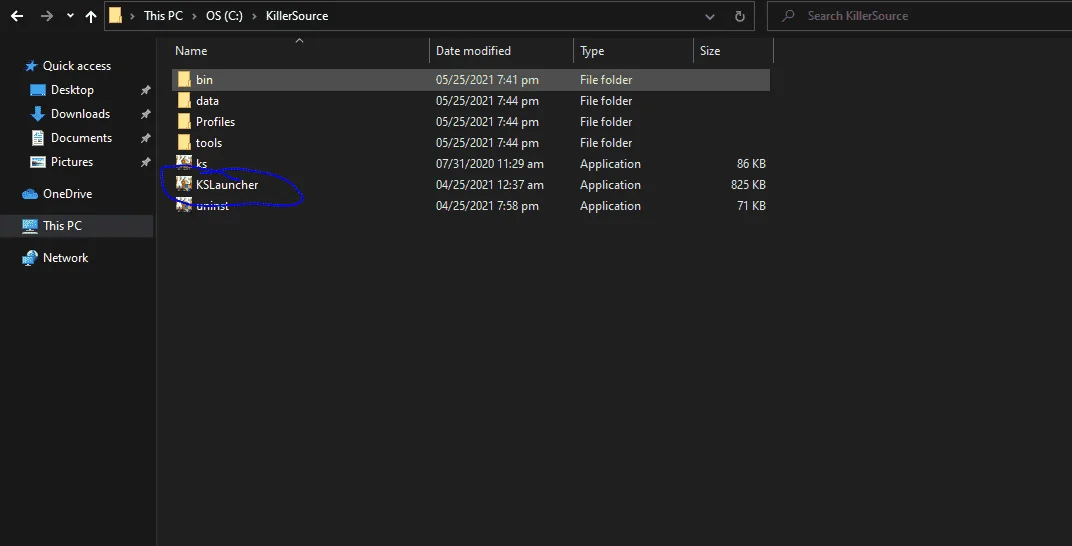Viewport: 1072px width, 546px height.
Task: Select the Profiles folder icon
Action: pyautogui.click(x=184, y=122)
